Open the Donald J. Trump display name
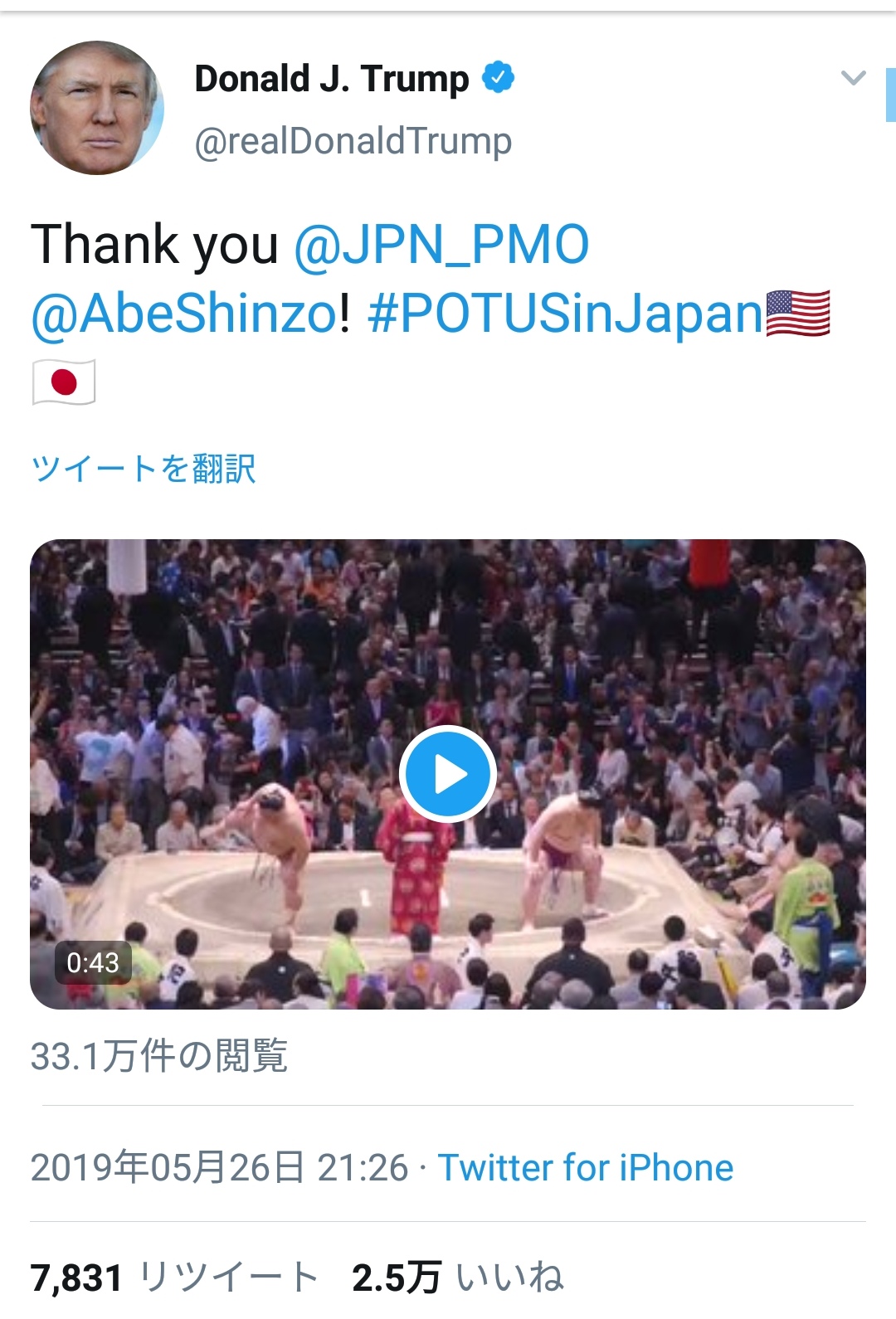This screenshot has width=896, height=1319. pos(332,79)
